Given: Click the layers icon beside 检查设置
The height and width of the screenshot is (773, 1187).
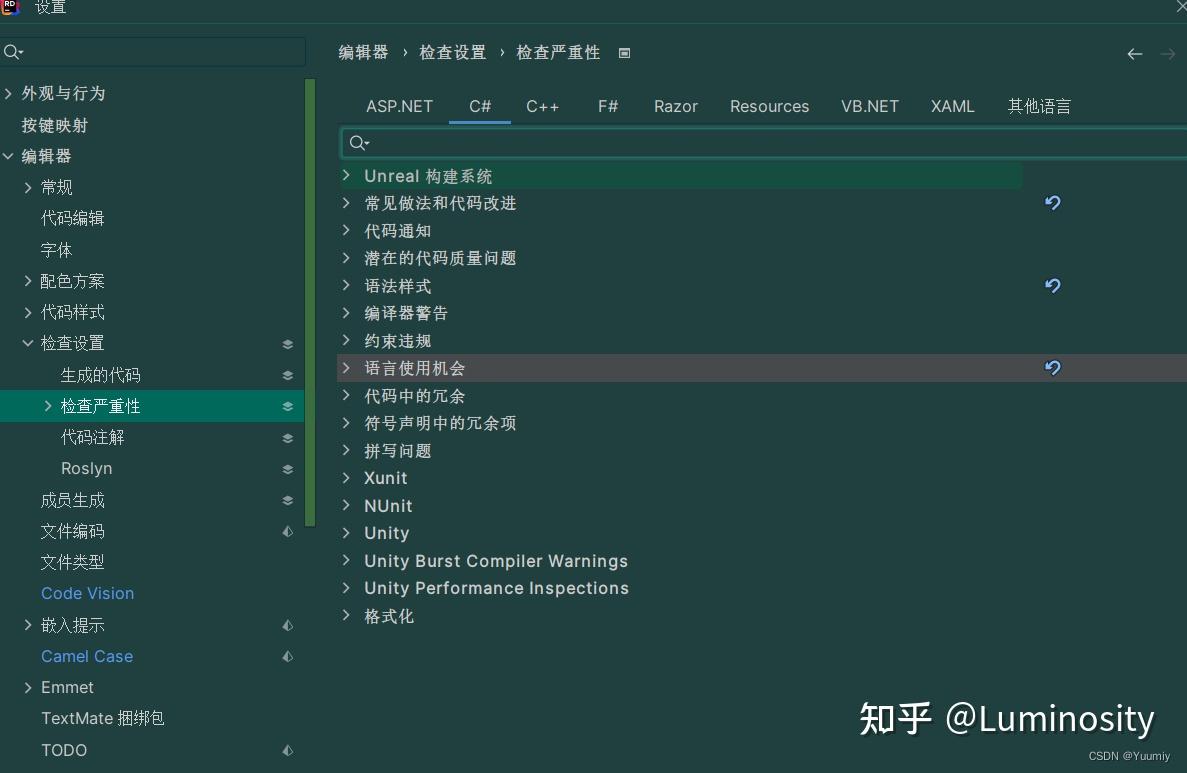Looking at the screenshot, I should 287,343.
